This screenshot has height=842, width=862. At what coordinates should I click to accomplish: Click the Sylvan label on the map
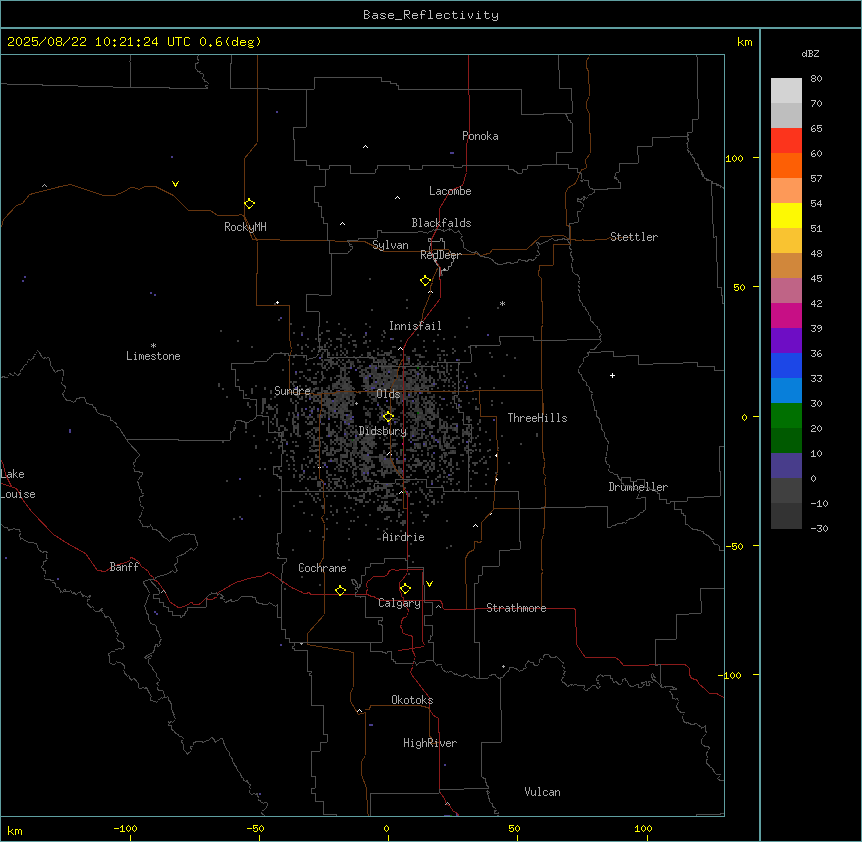click(x=390, y=245)
